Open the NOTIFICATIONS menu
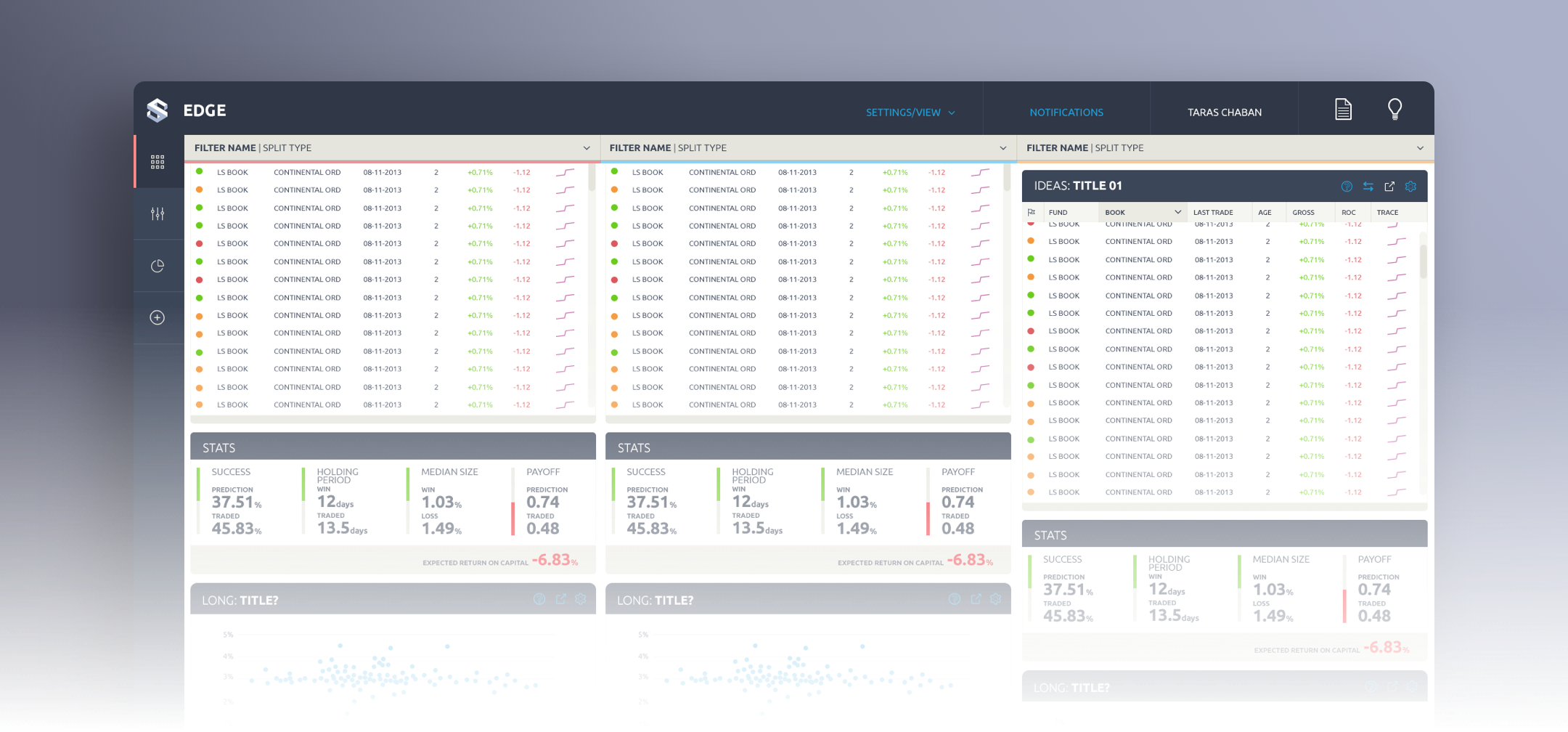The height and width of the screenshot is (732, 1568). tap(1066, 113)
